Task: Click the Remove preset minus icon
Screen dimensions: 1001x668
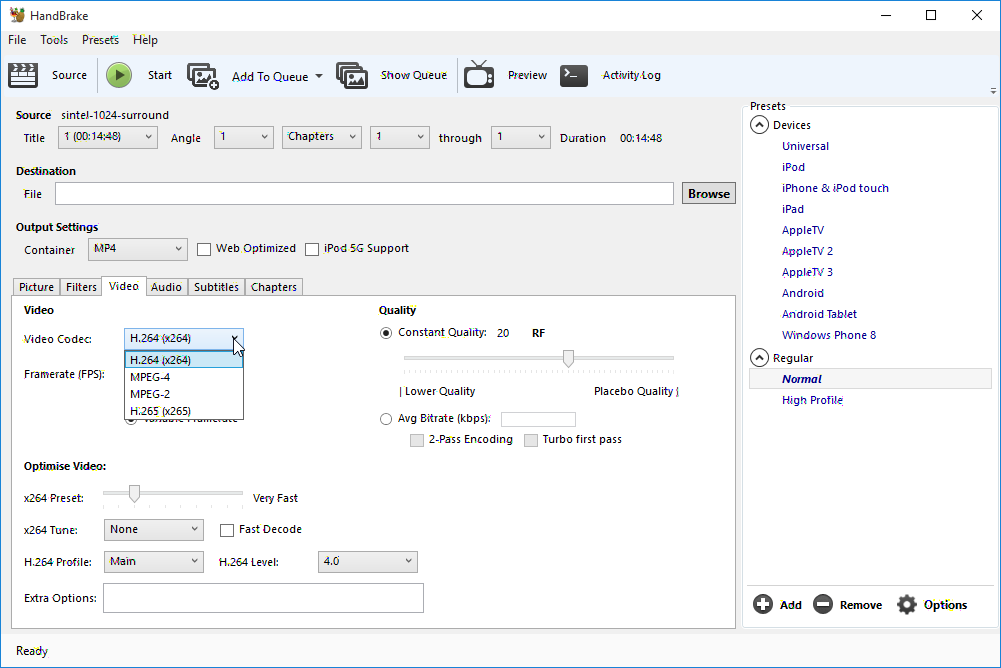Action: [x=823, y=604]
